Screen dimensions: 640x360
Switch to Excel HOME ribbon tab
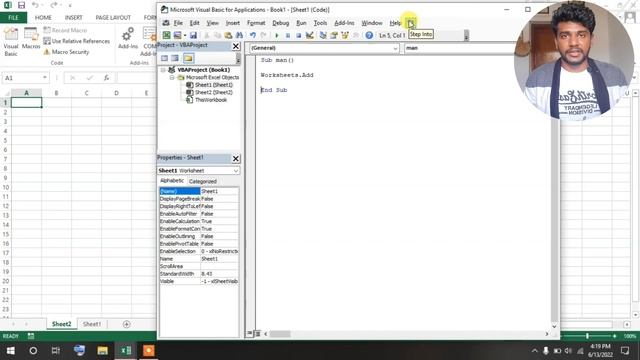pos(43,18)
